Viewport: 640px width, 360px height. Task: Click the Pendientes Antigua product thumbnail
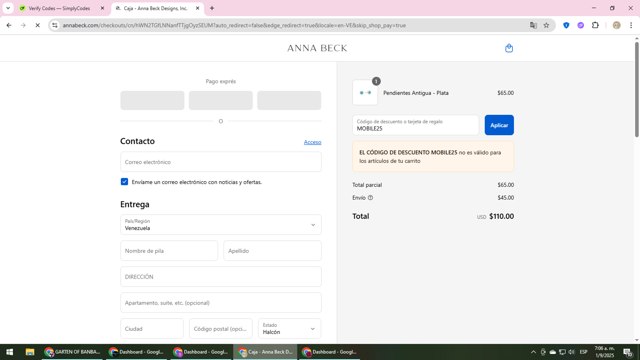click(x=365, y=93)
